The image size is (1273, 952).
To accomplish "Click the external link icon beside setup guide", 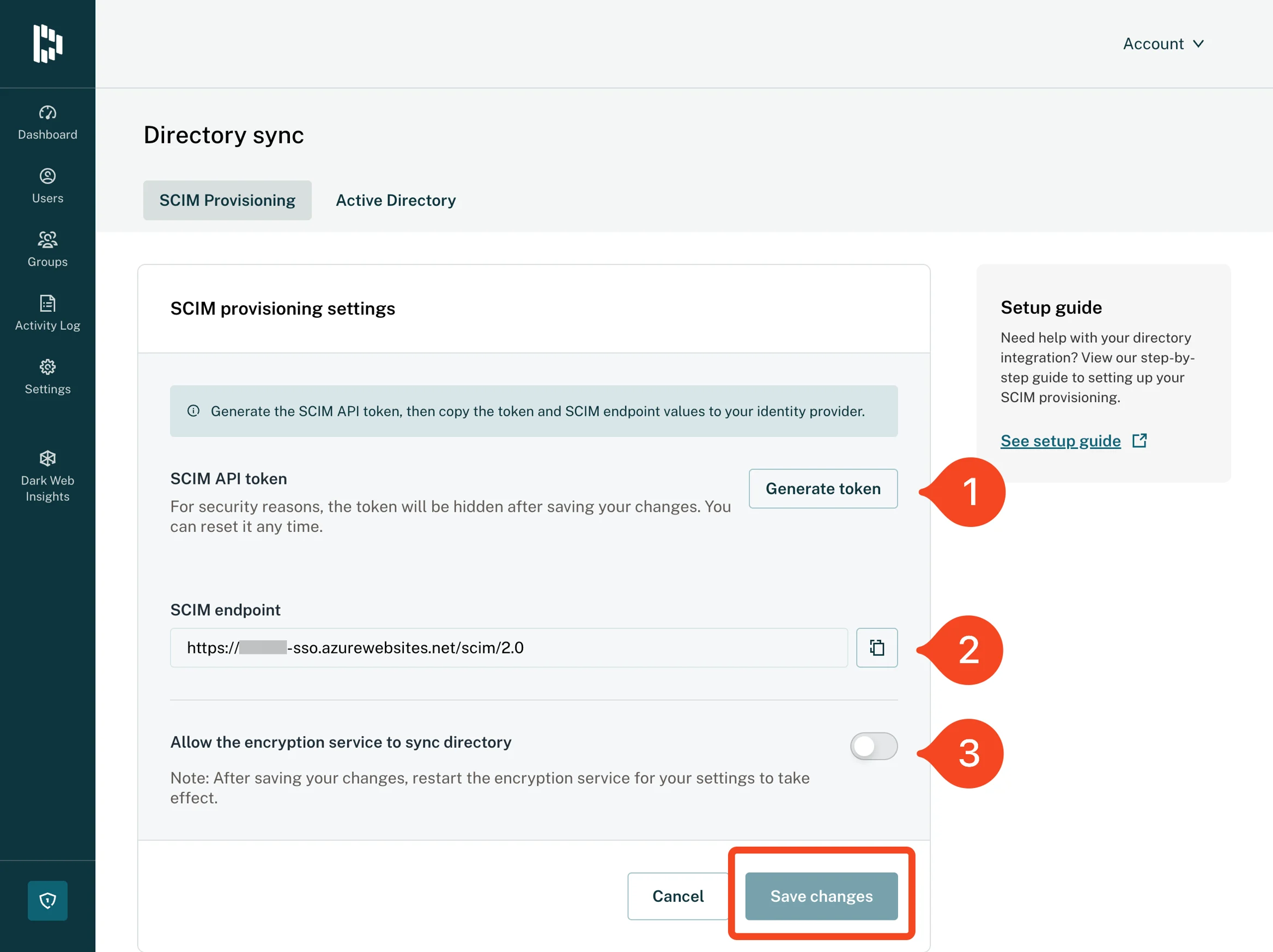I will click(x=1139, y=440).
